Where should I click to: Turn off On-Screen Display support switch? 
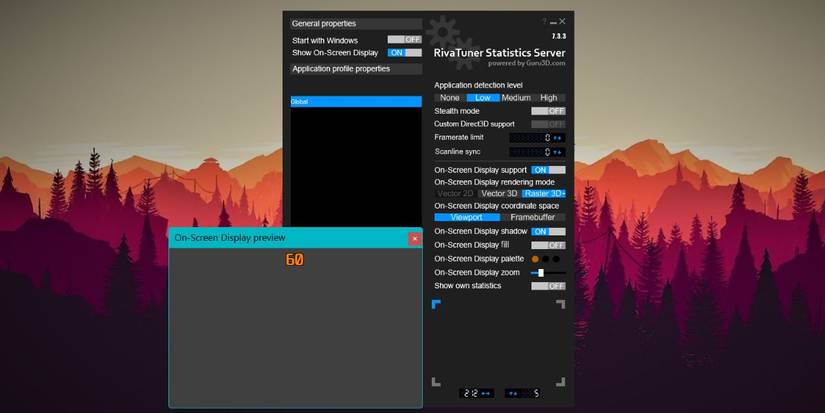coord(548,170)
